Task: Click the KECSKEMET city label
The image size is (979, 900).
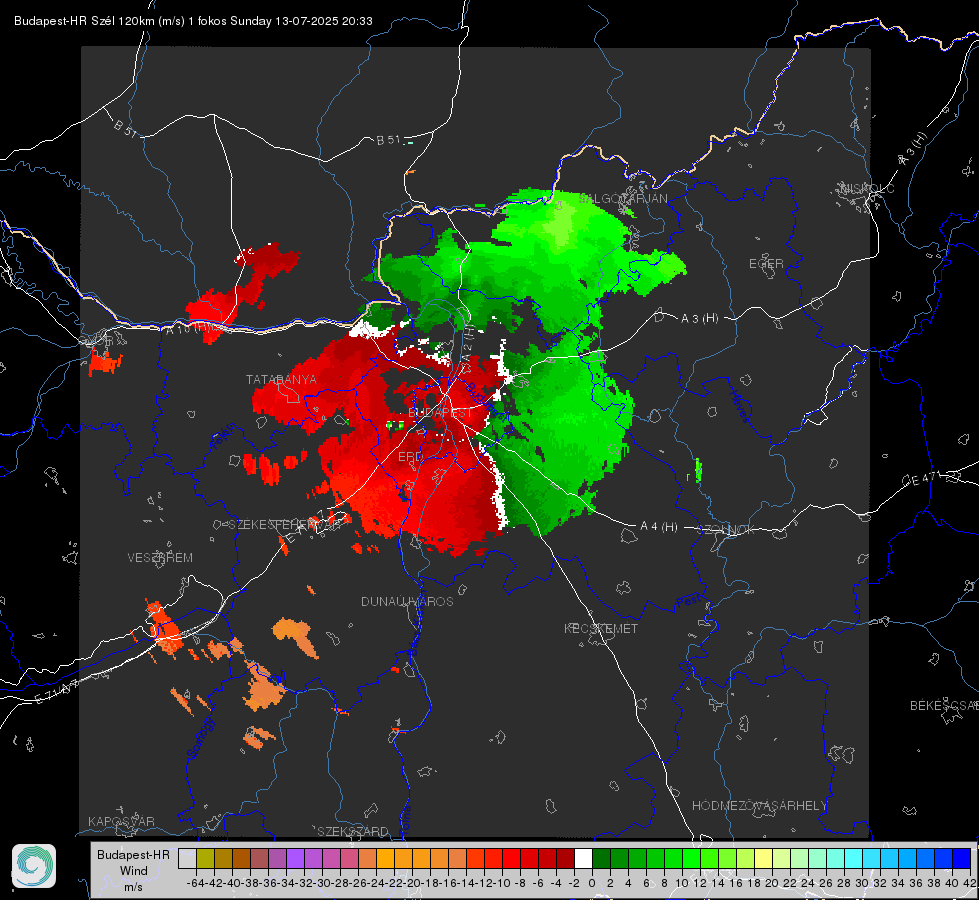Action: pos(601,629)
